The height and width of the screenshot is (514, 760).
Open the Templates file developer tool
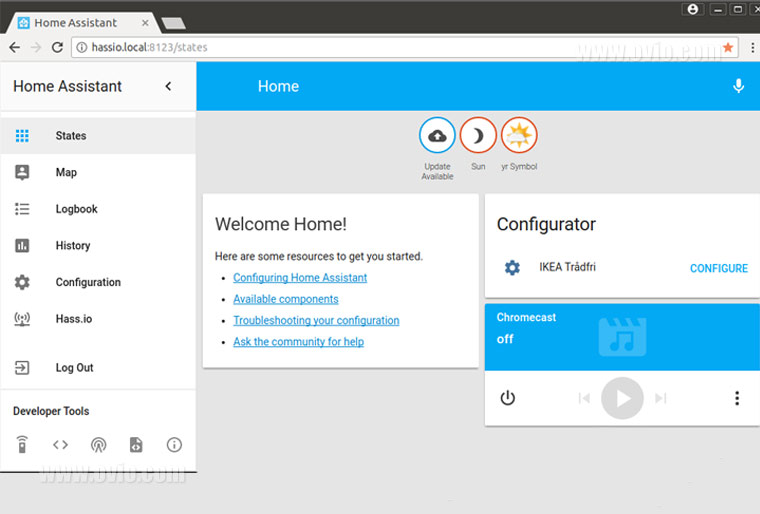(136, 445)
